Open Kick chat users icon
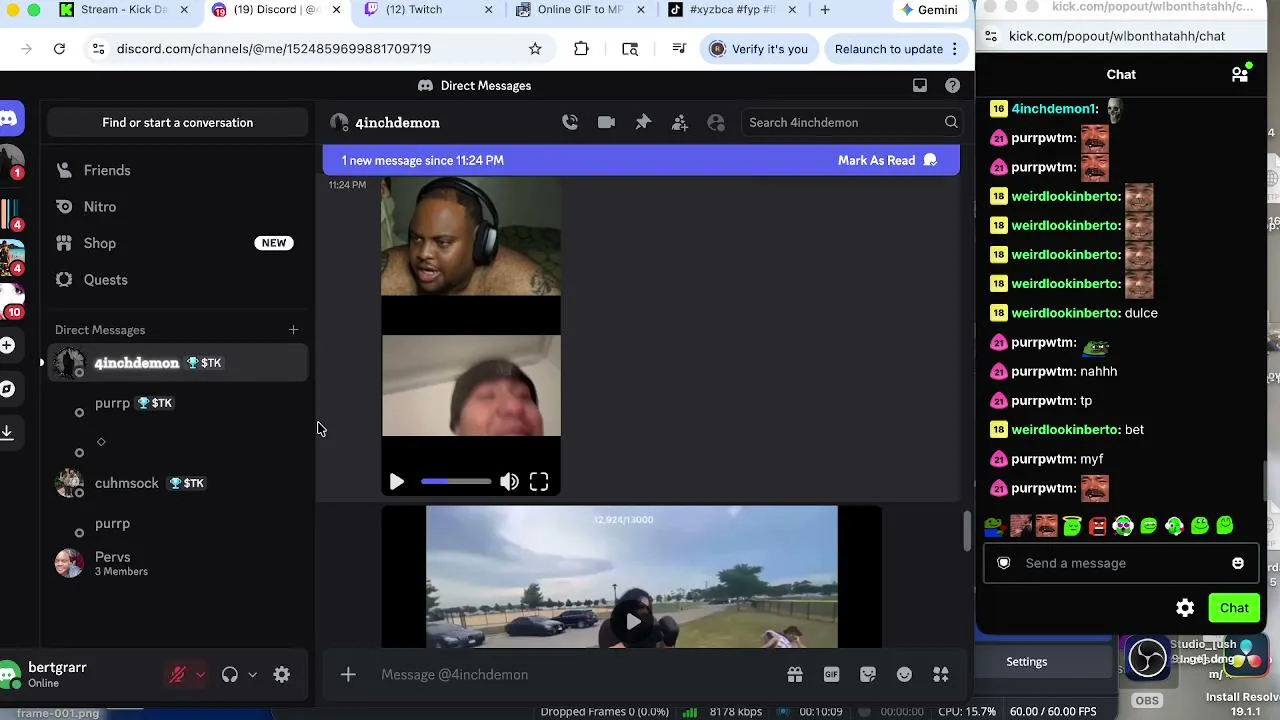Image resolution: width=1280 pixels, height=720 pixels. [x=1240, y=74]
